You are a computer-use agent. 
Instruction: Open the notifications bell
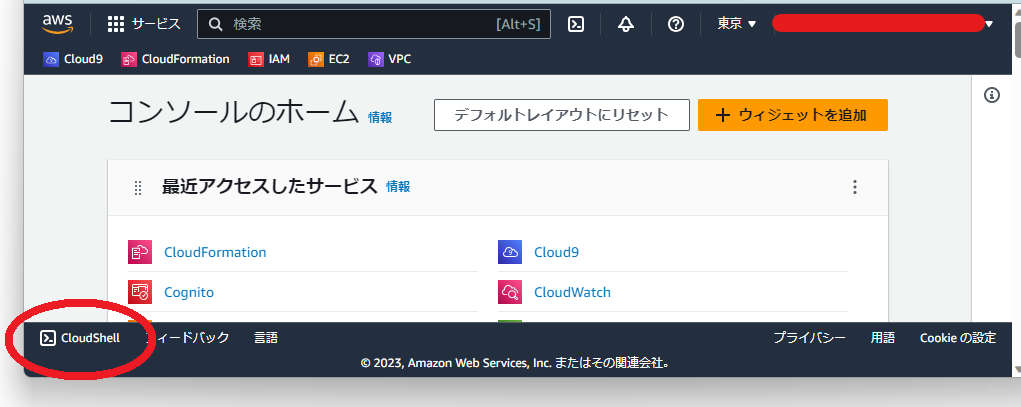626,24
